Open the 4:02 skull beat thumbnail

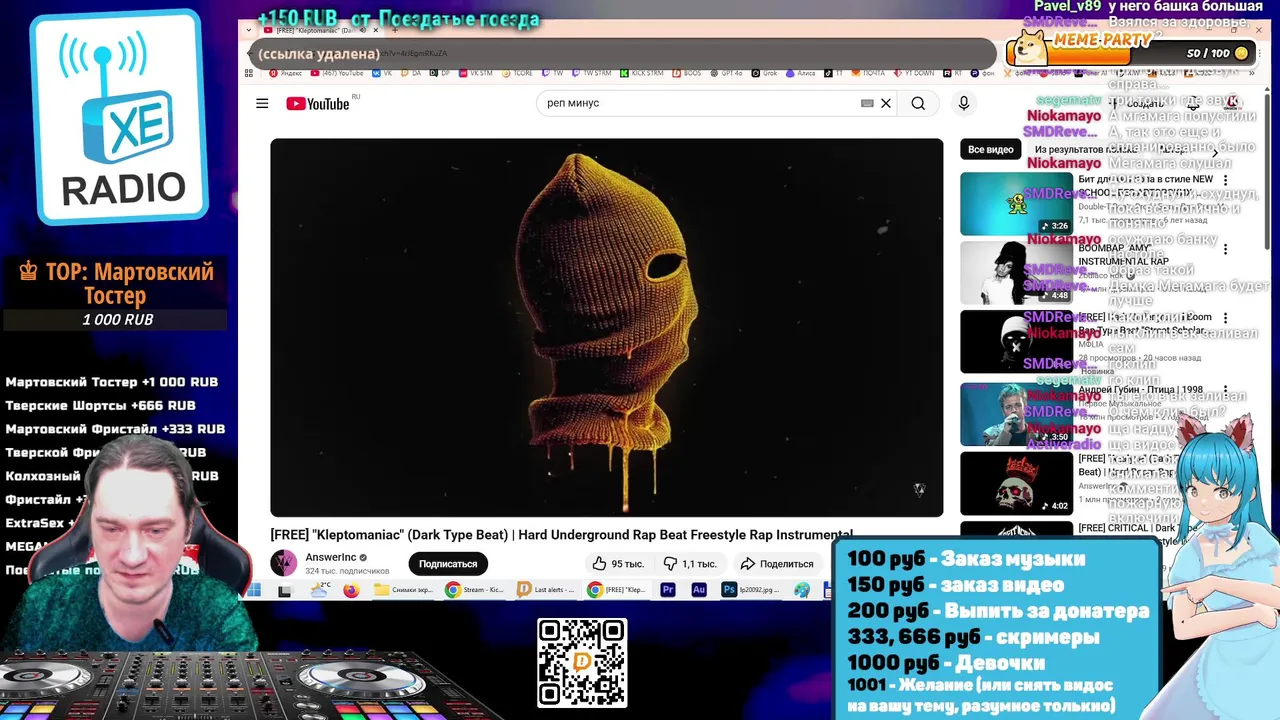[x=1016, y=483]
